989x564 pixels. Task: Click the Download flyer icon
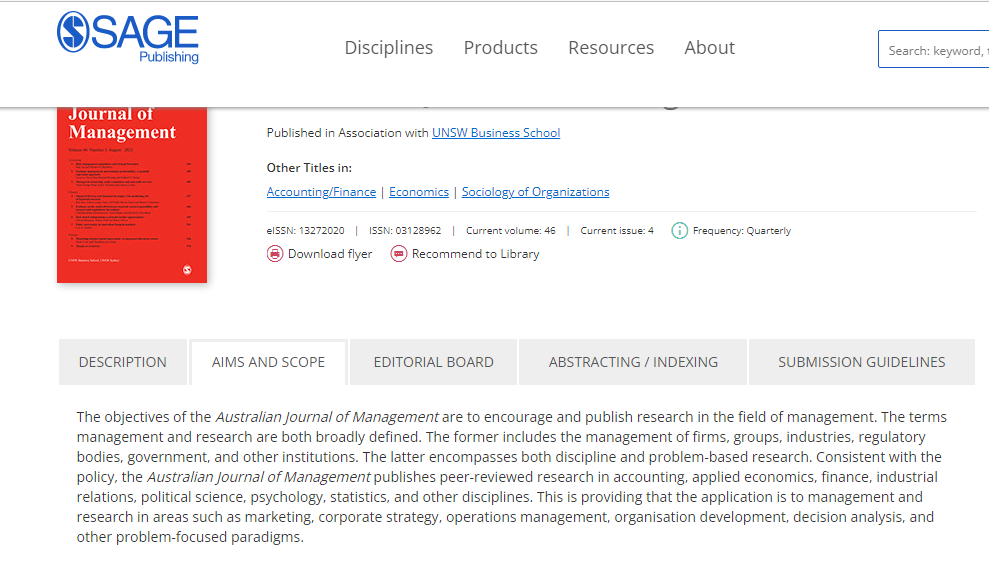[275, 254]
